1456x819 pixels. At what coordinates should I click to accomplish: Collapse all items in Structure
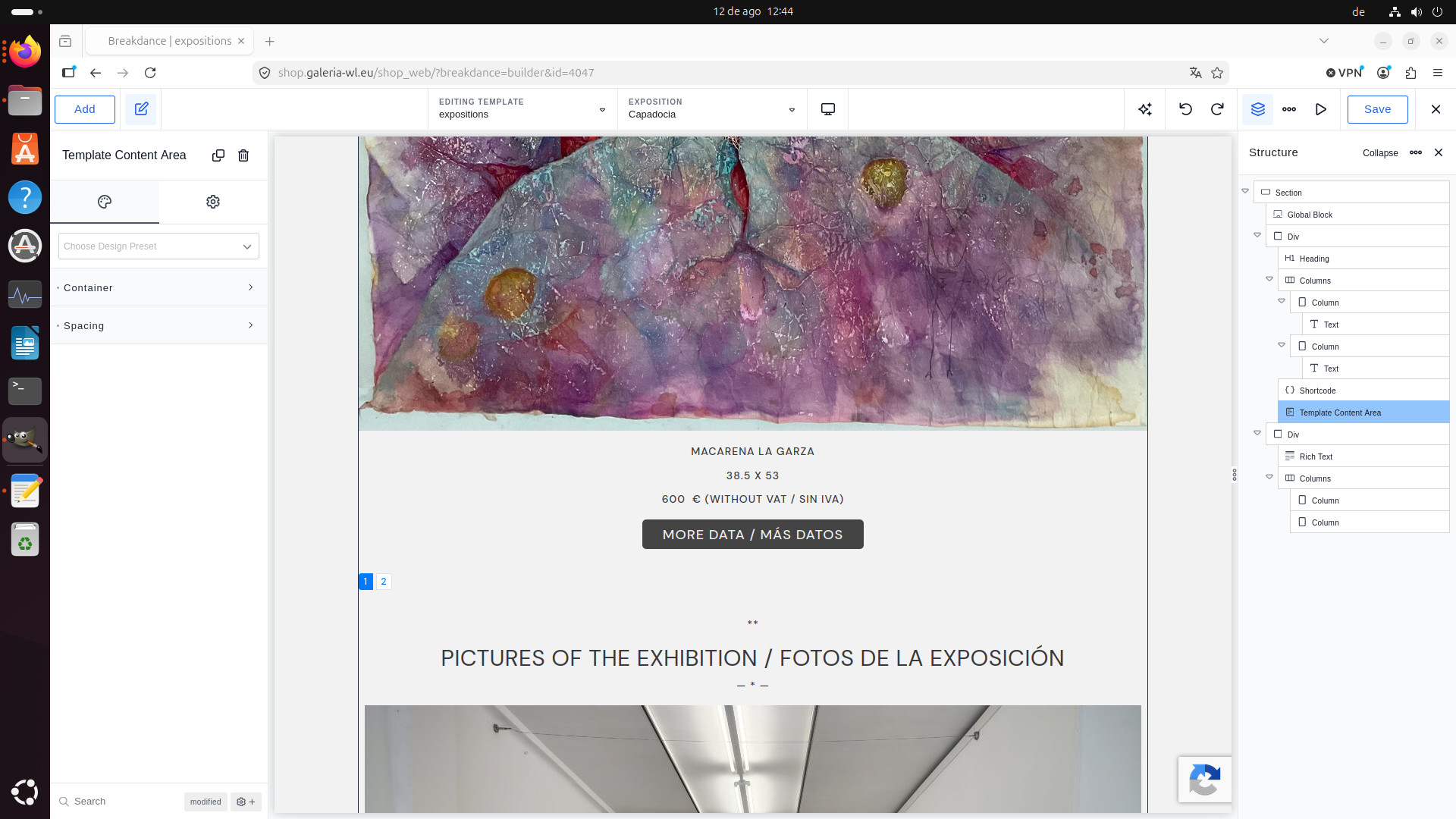(x=1380, y=153)
